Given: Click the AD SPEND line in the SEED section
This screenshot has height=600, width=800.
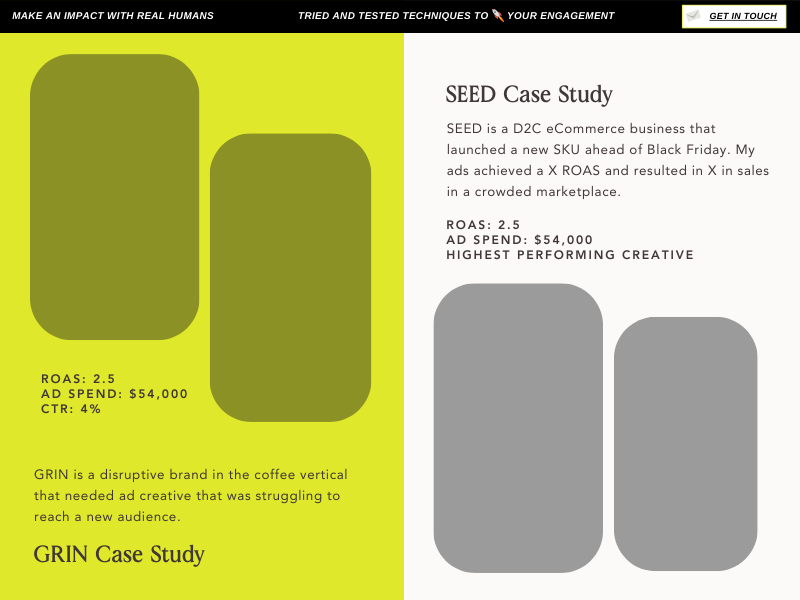Looking at the screenshot, I should click(x=519, y=240).
